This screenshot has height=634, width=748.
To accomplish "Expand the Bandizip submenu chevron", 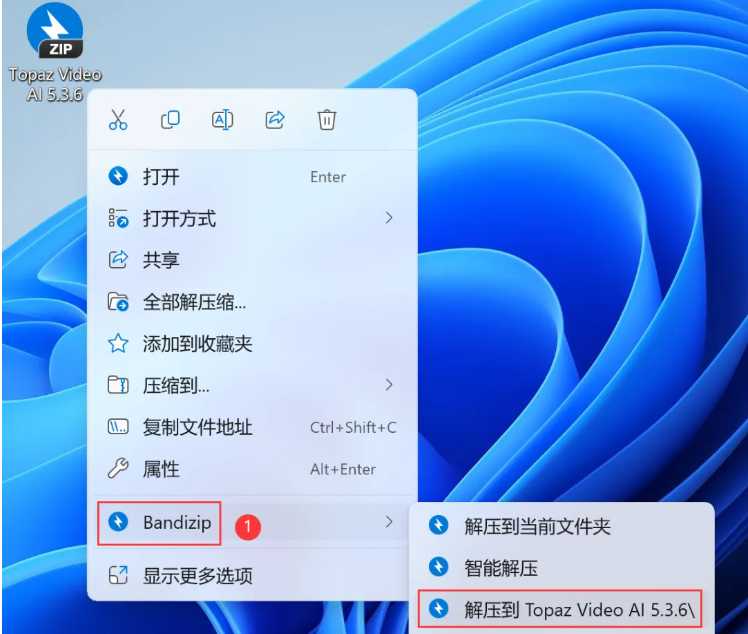I will (x=389, y=522).
